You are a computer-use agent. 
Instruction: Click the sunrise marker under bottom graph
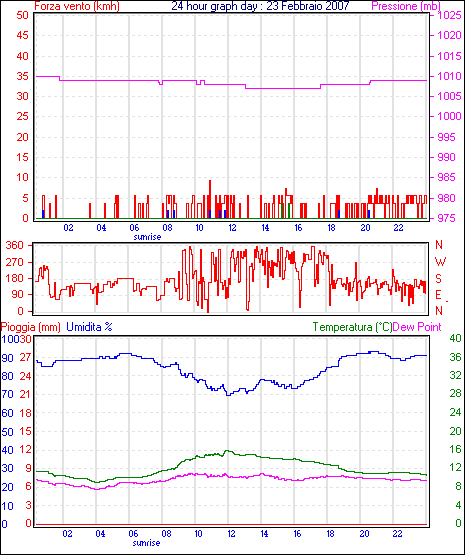(146, 543)
